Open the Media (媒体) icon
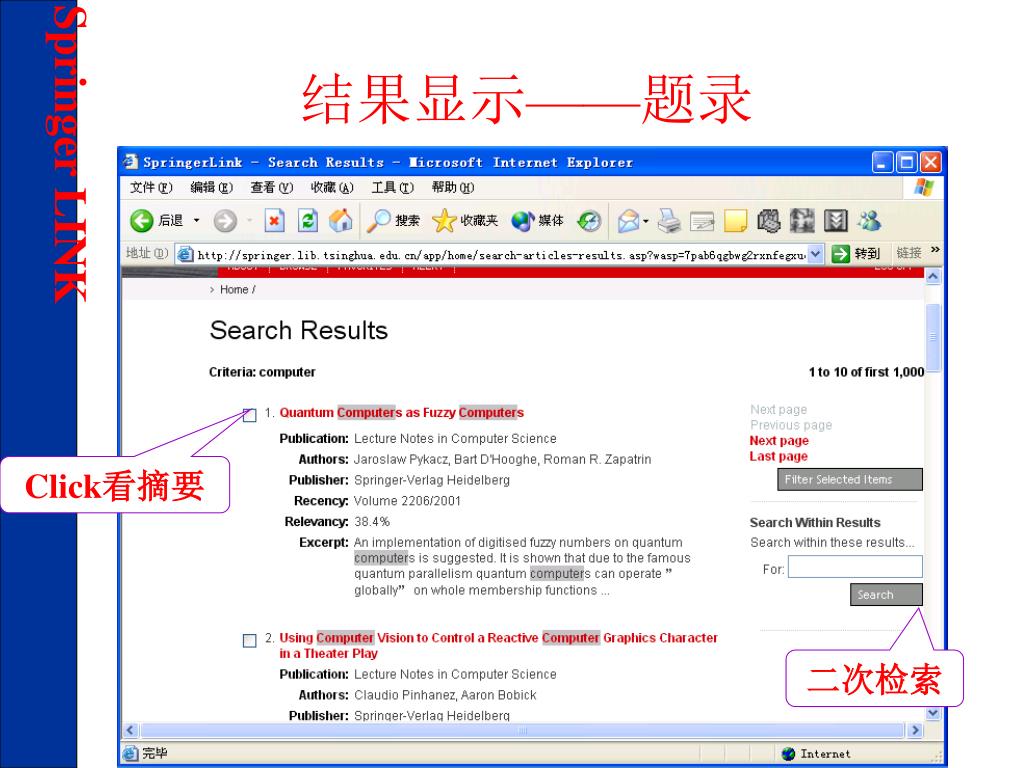The height and width of the screenshot is (768, 1024). (523, 221)
